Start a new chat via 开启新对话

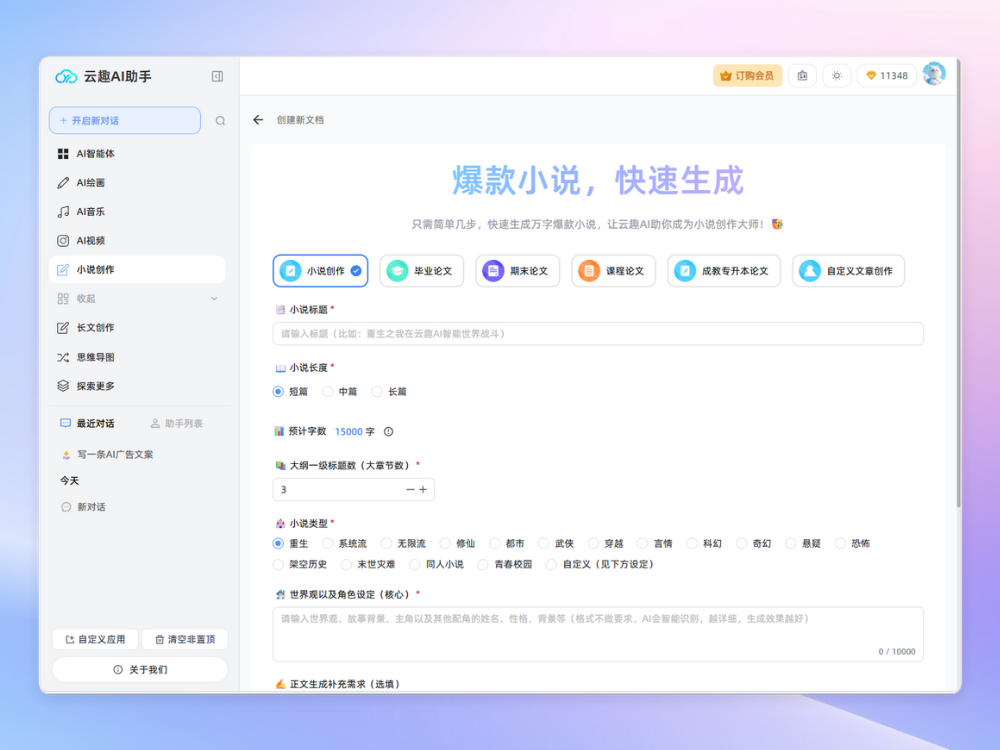coord(124,119)
